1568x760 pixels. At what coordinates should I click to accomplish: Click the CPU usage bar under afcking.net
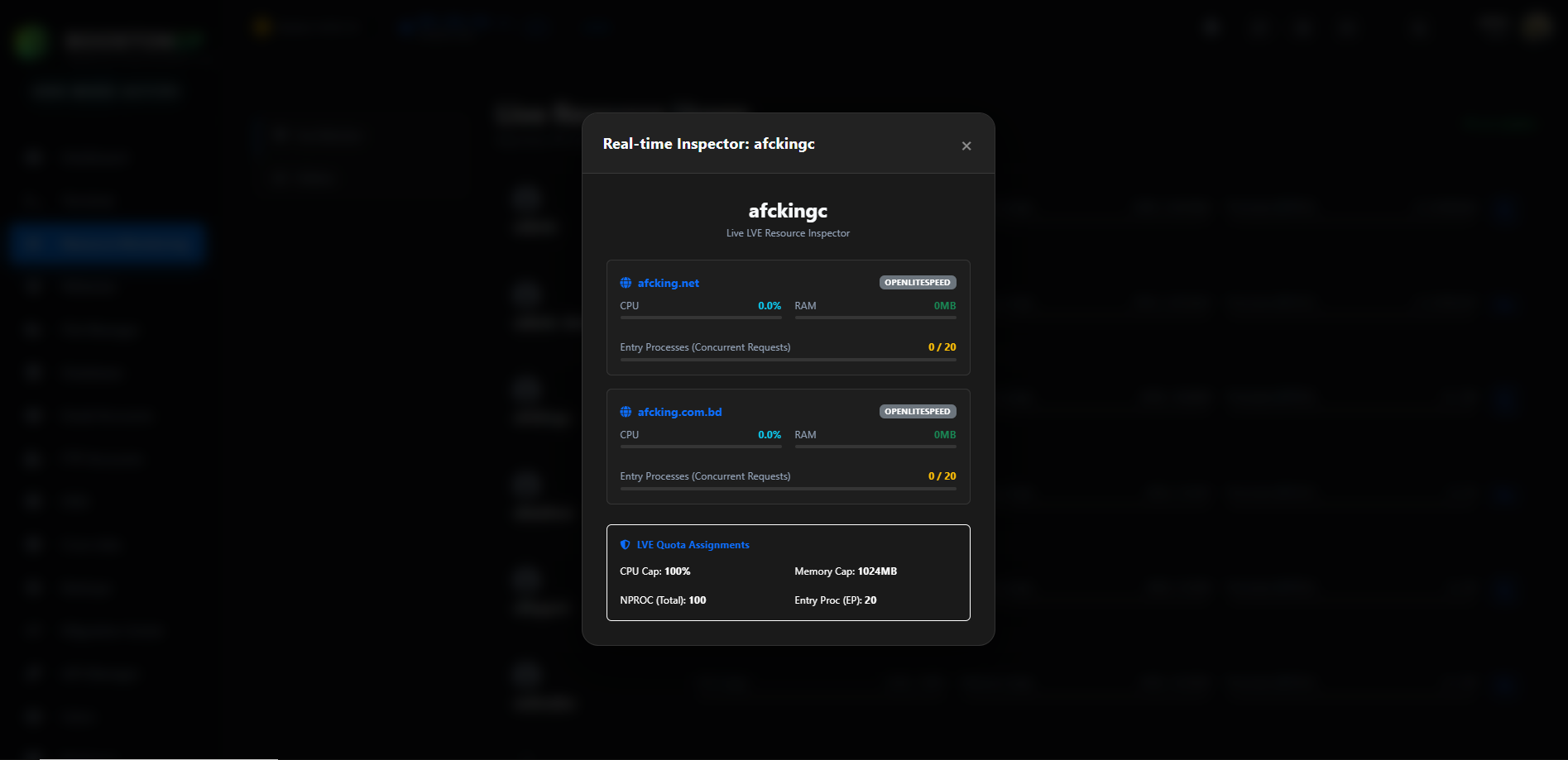tap(699, 317)
